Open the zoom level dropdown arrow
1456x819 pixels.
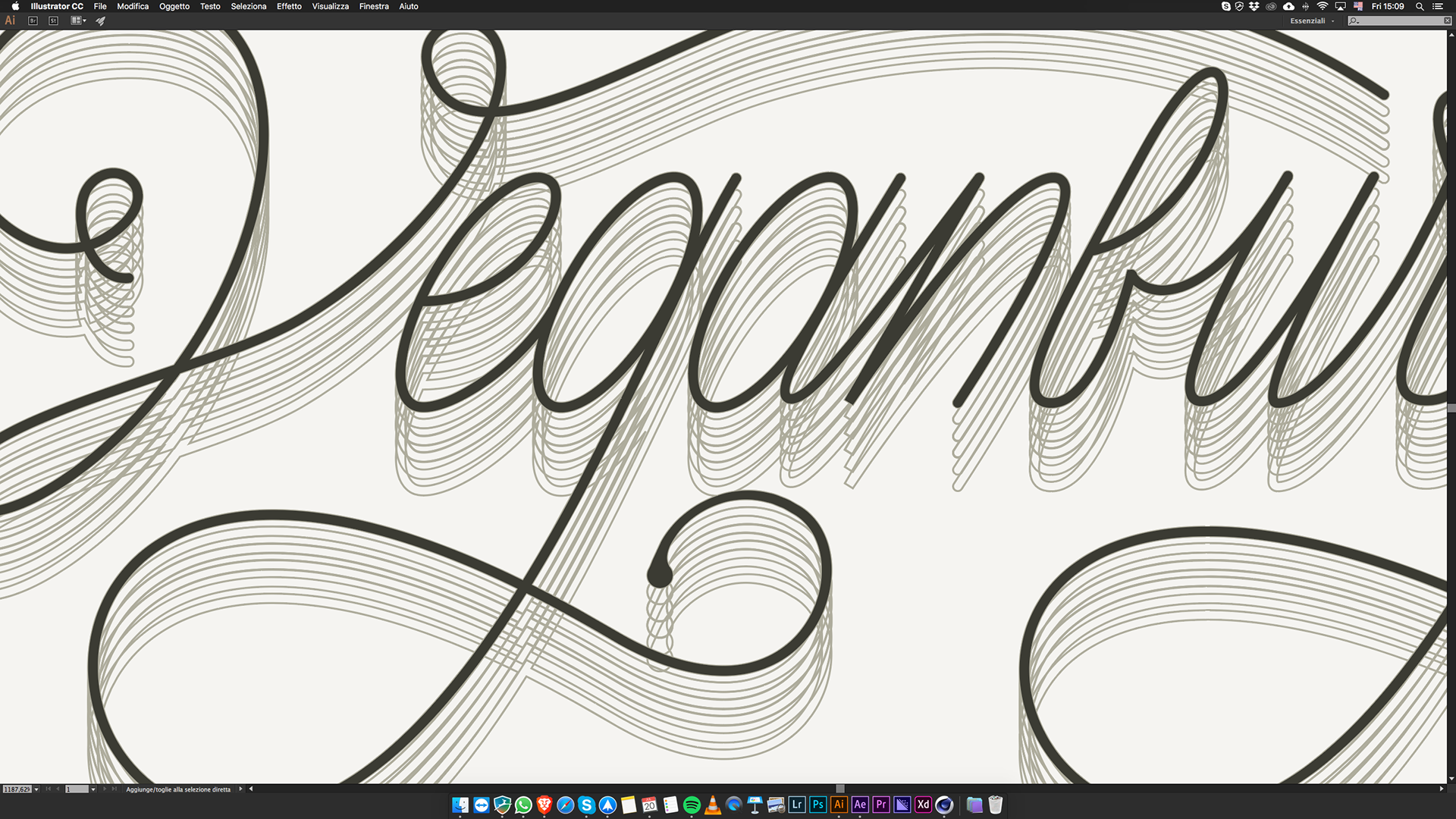36,789
